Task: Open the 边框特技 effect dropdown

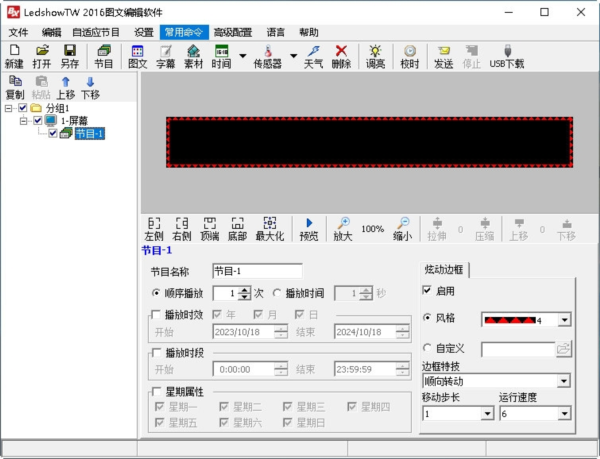Action: [564, 381]
